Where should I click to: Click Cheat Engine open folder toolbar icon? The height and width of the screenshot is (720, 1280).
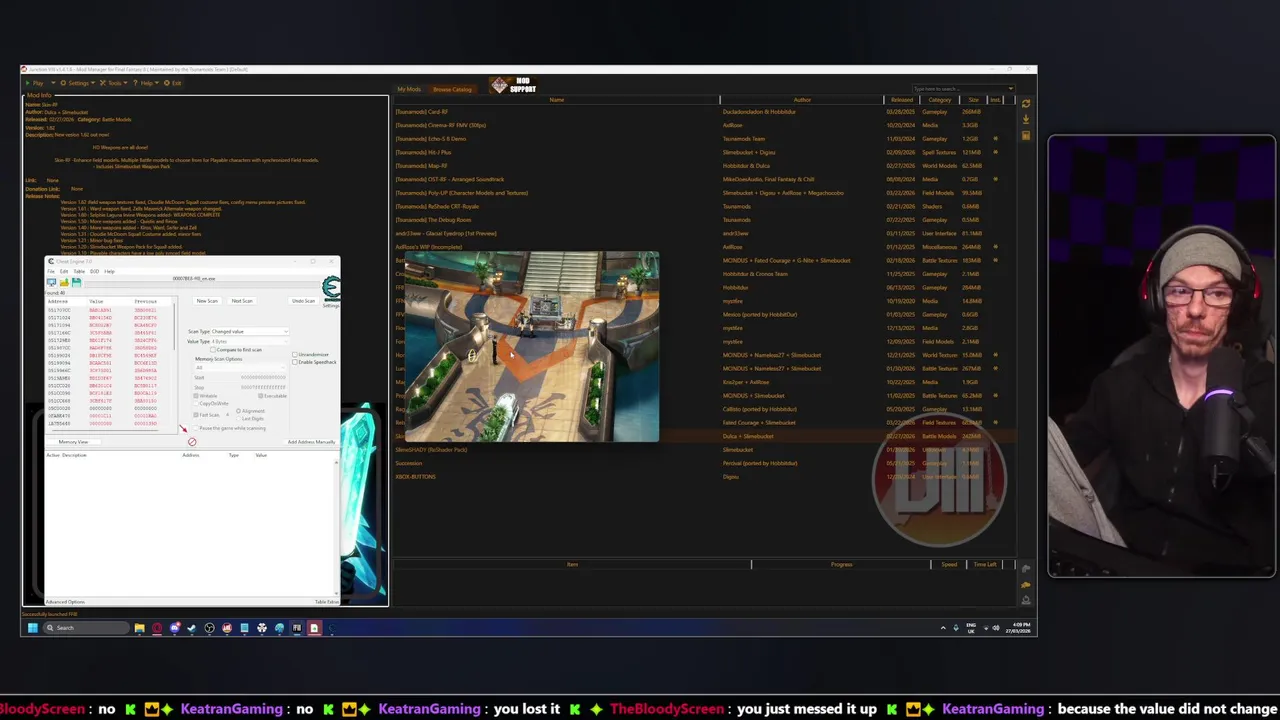[x=64, y=283]
